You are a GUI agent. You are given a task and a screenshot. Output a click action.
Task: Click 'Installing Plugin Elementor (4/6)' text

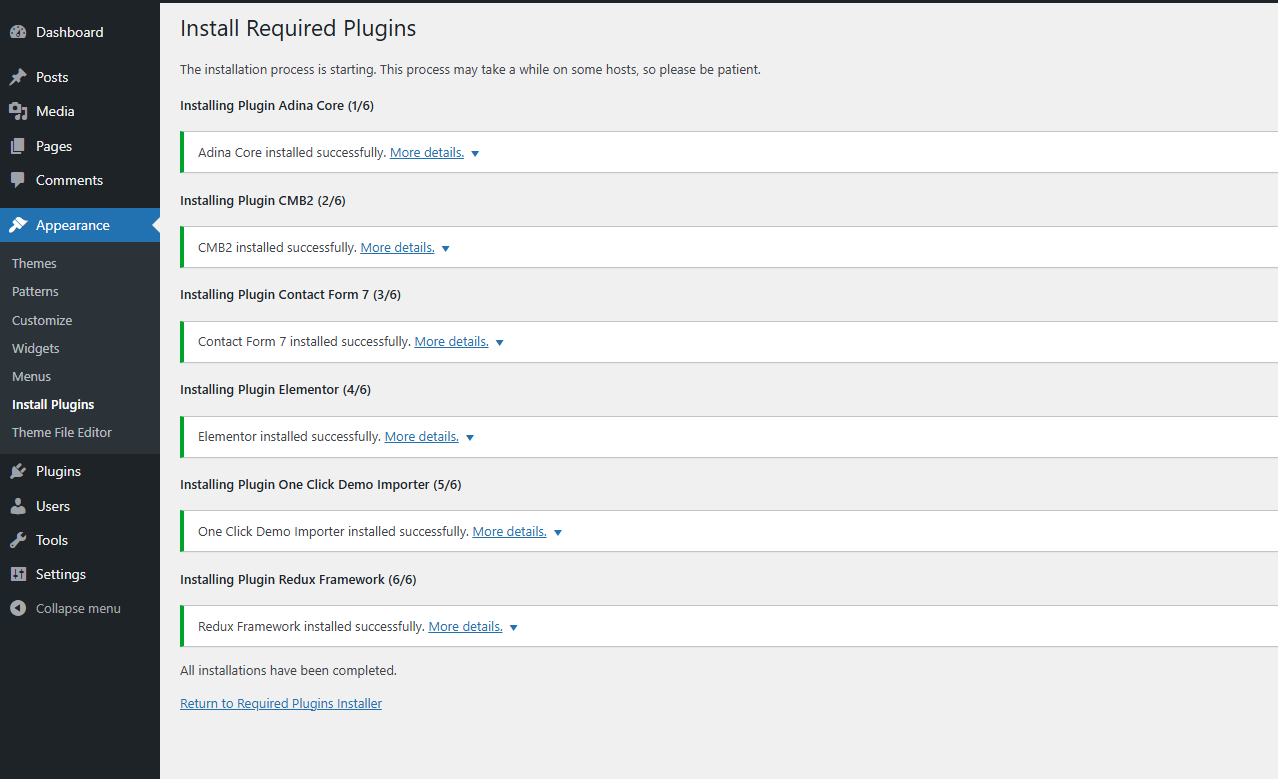[x=275, y=390]
